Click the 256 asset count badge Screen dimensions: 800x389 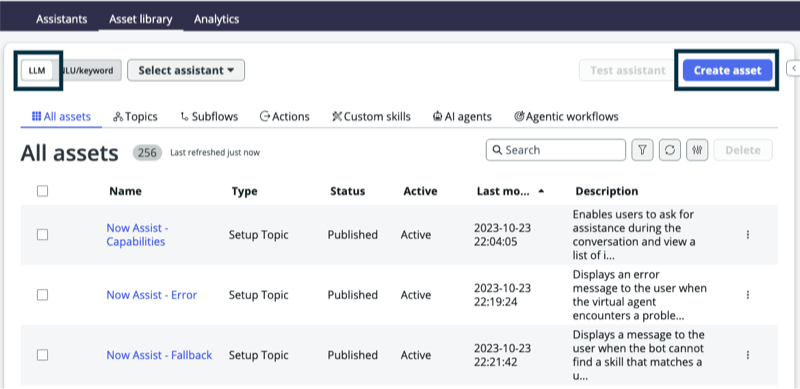(147, 153)
